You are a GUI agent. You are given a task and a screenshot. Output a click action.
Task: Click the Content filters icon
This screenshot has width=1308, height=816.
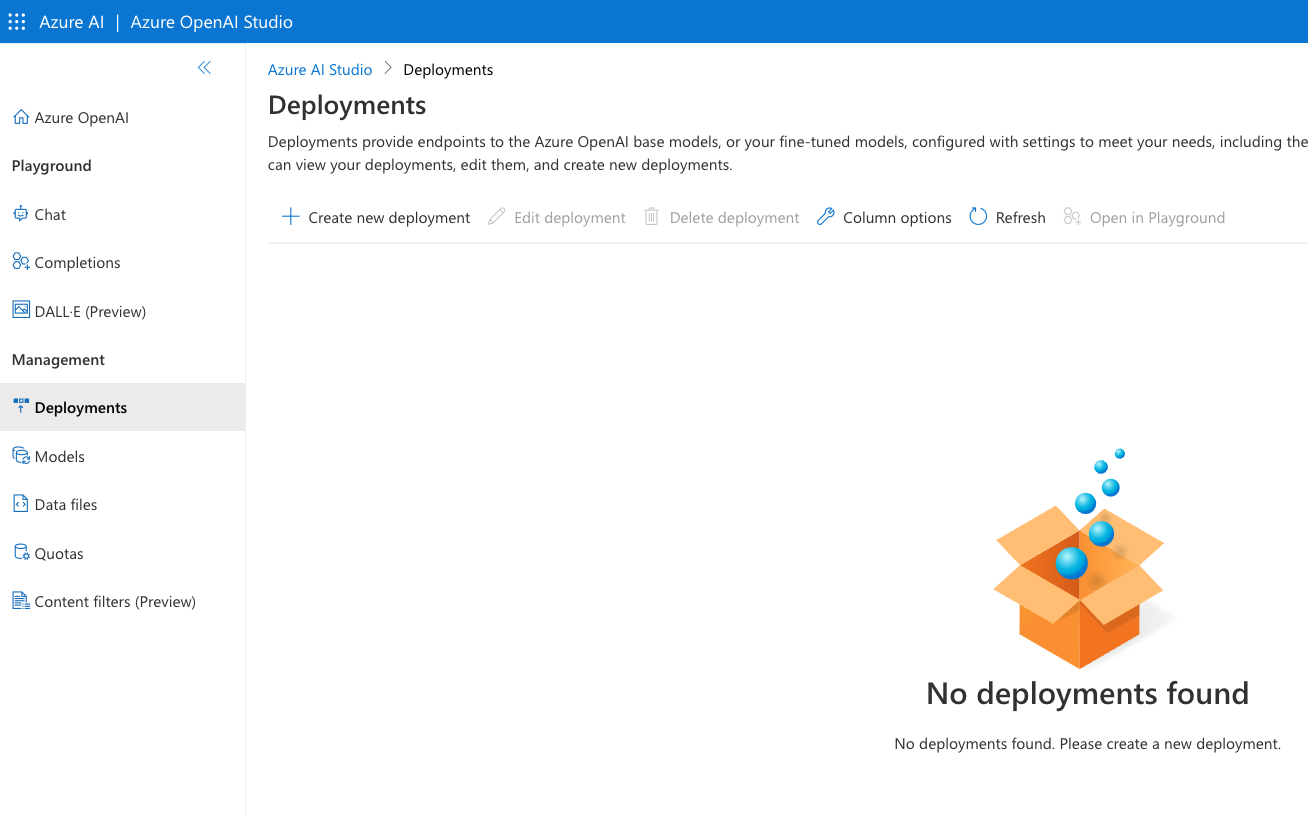pyautogui.click(x=21, y=601)
